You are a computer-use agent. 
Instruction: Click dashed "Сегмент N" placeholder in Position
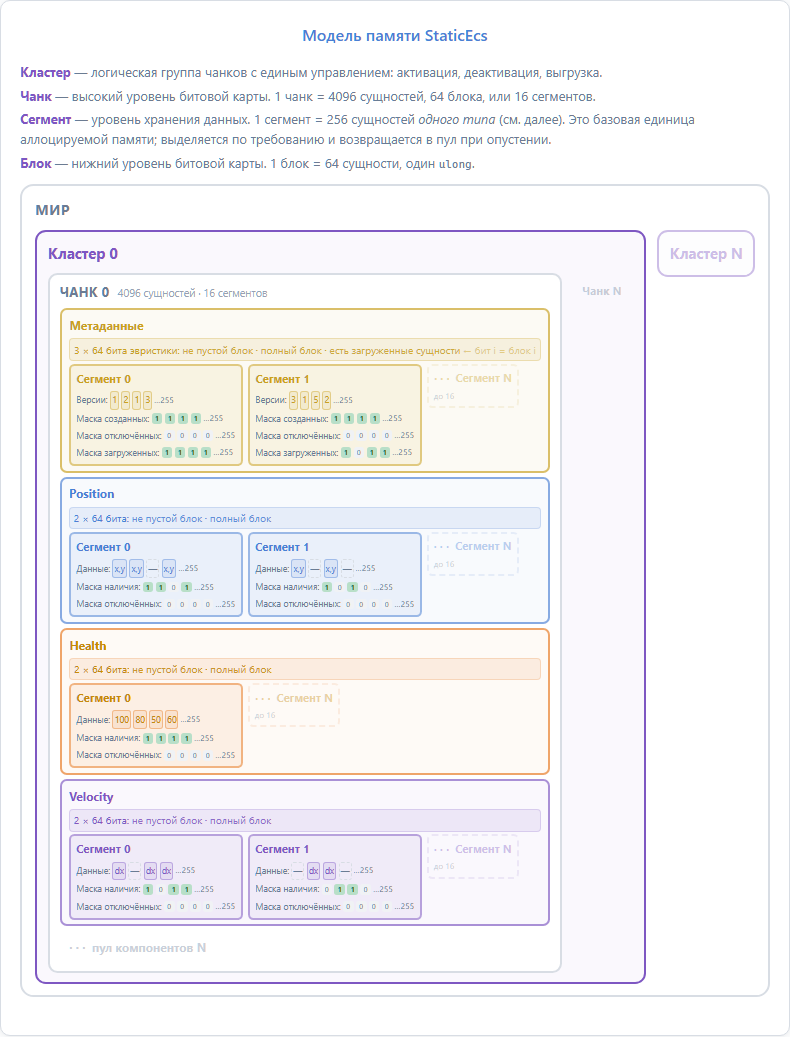(473, 554)
